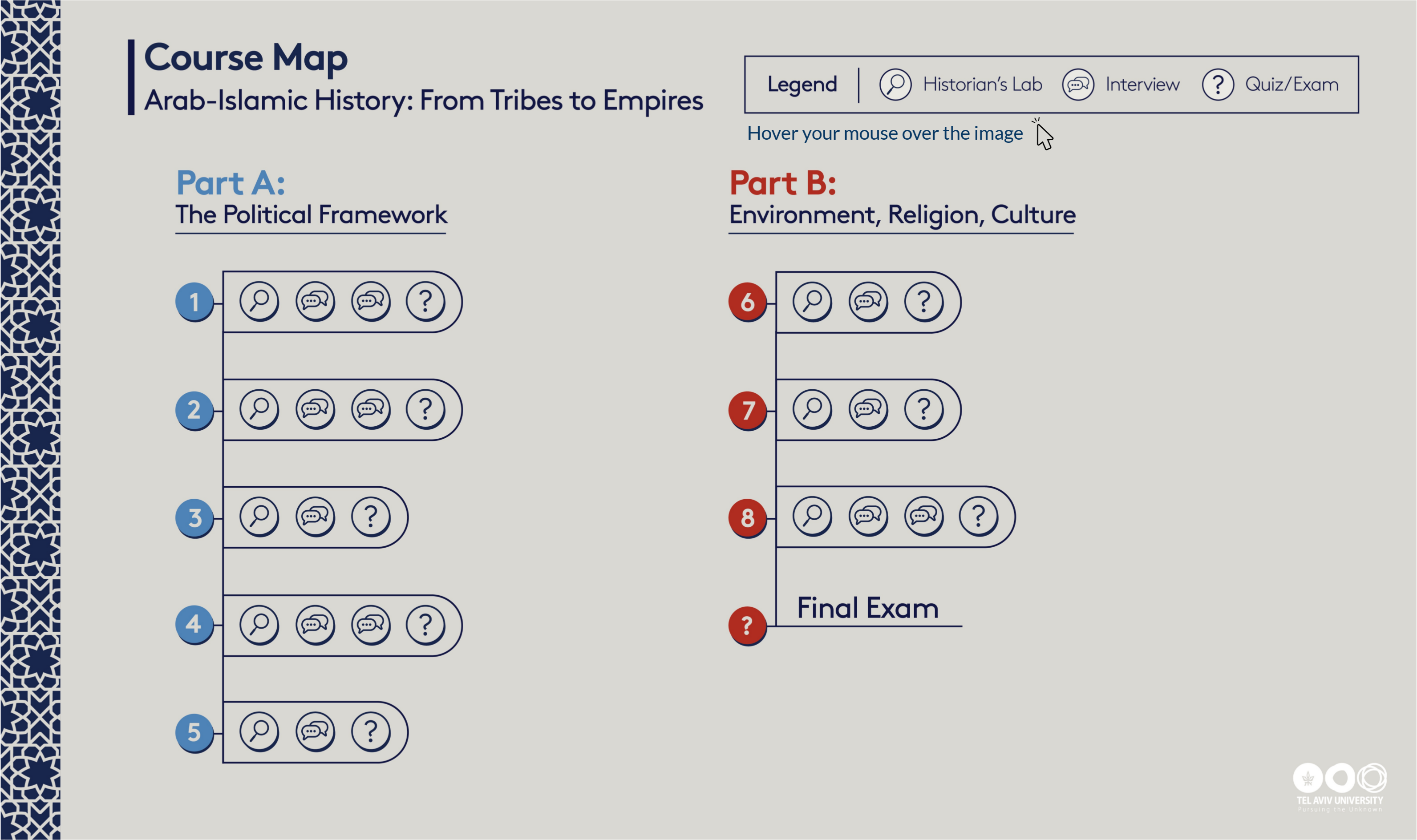Click the red unit 7 number circle

coord(747,410)
